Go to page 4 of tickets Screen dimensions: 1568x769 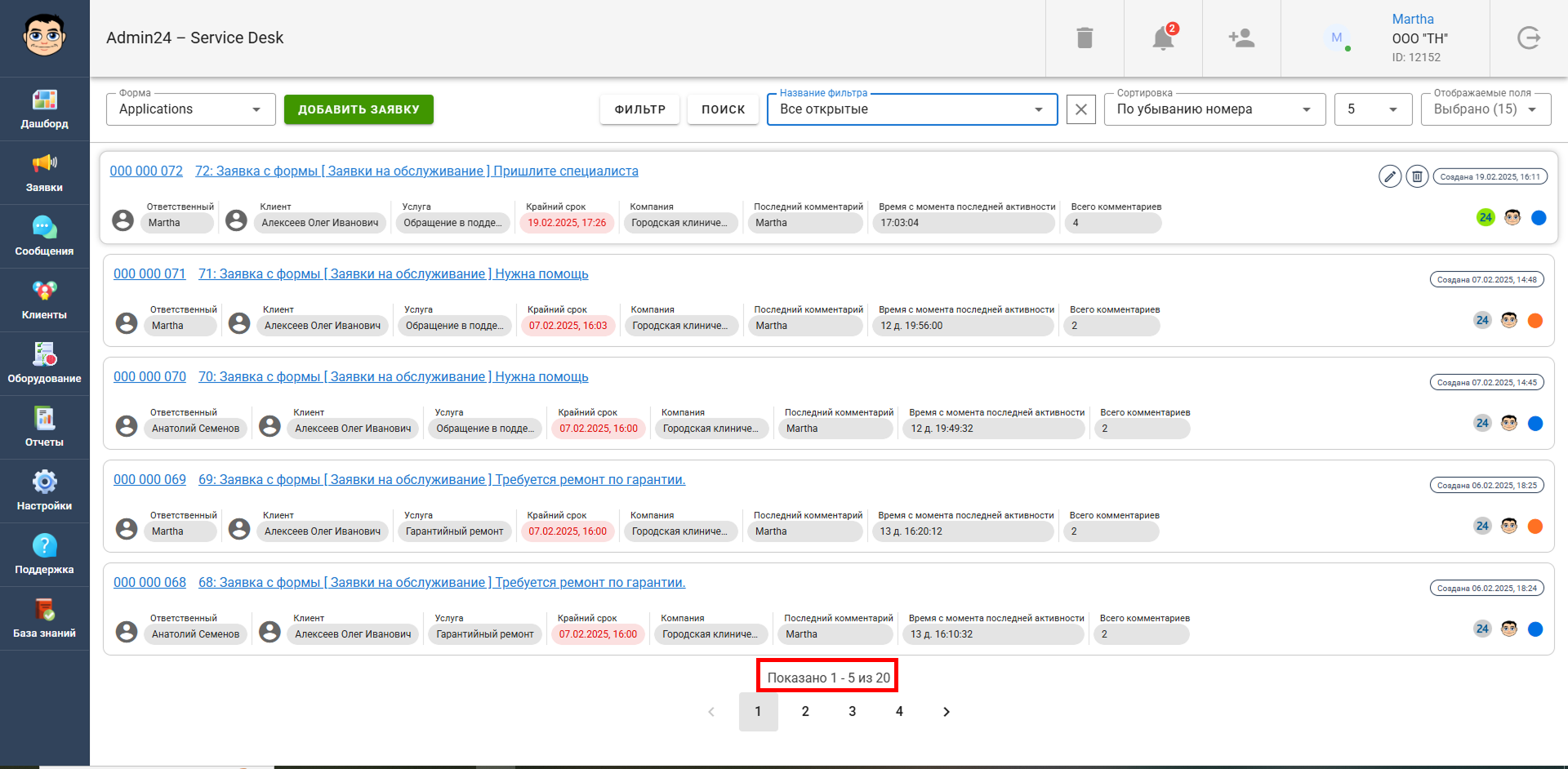[x=899, y=712]
